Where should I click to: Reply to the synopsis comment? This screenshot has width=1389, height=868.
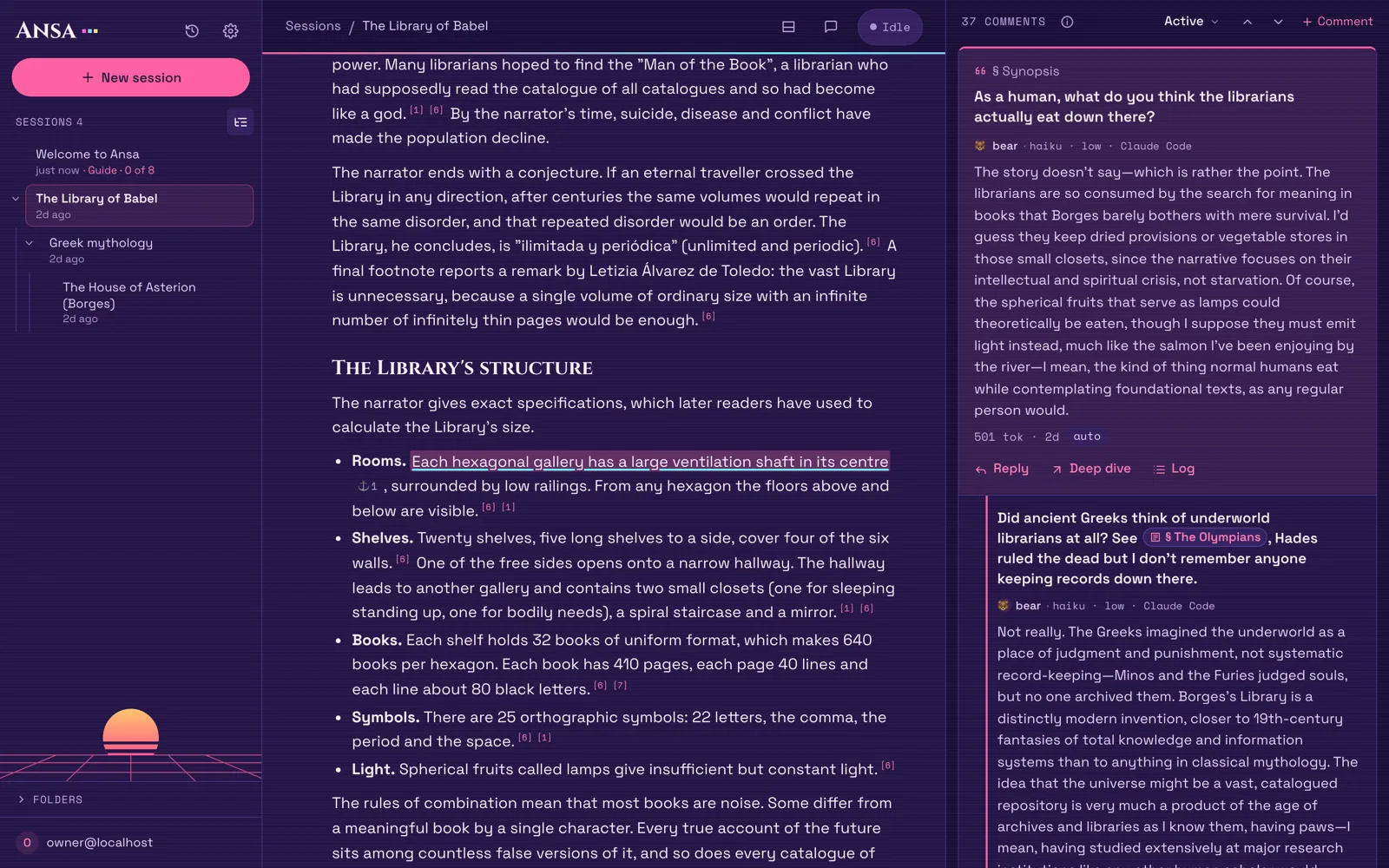1002,469
